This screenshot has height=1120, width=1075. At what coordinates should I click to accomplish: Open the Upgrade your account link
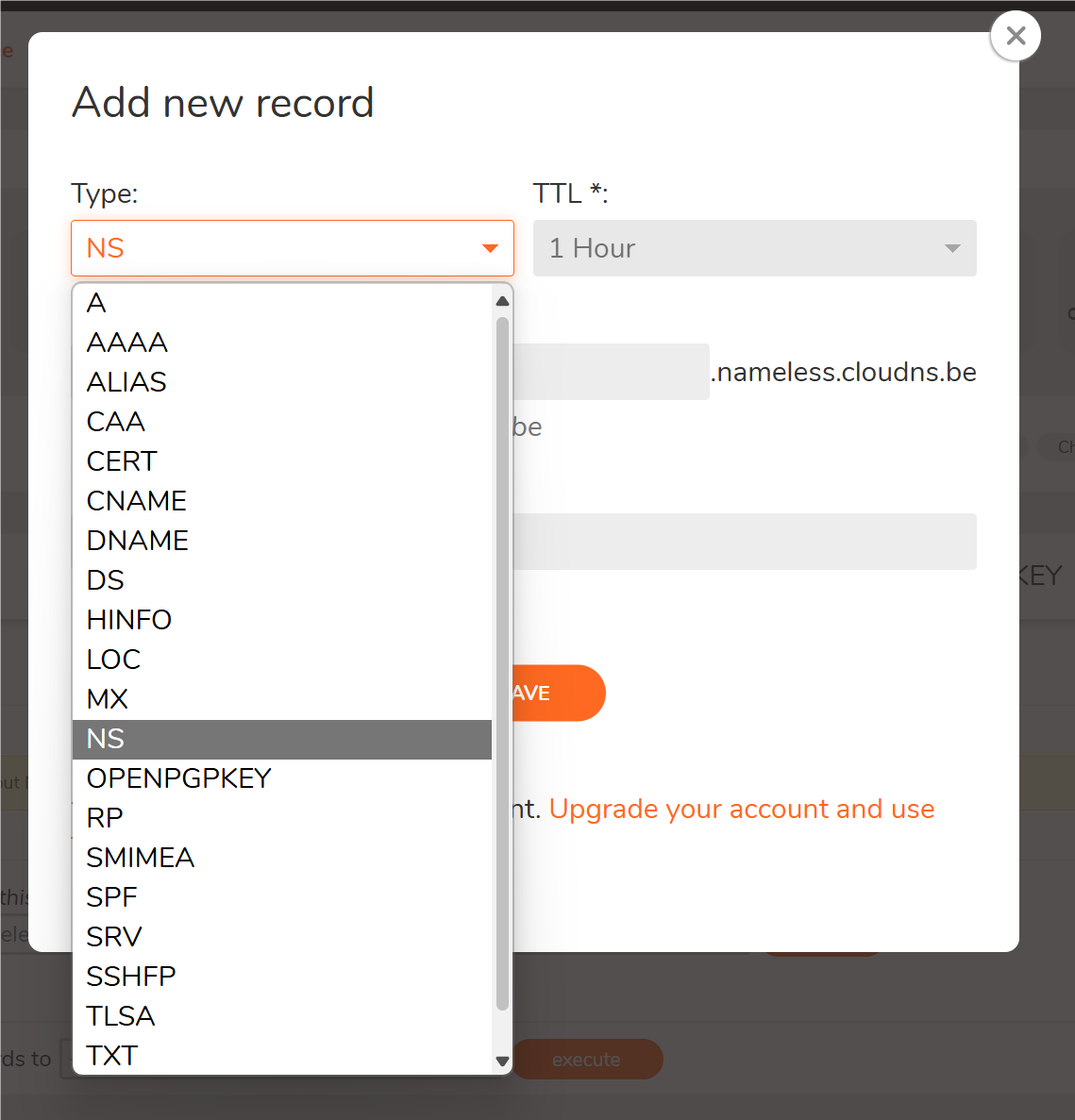pyautogui.click(x=742, y=810)
